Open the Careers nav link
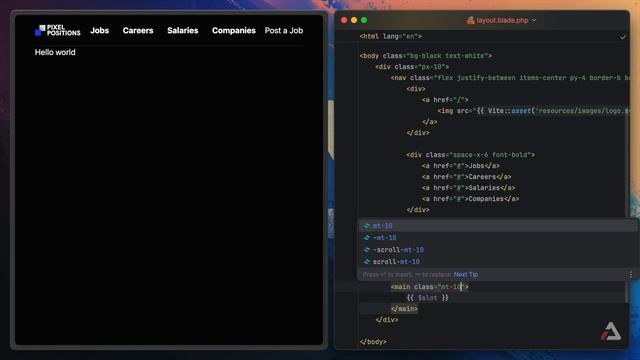This screenshot has height=360, width=640. [x=138, y=31]
